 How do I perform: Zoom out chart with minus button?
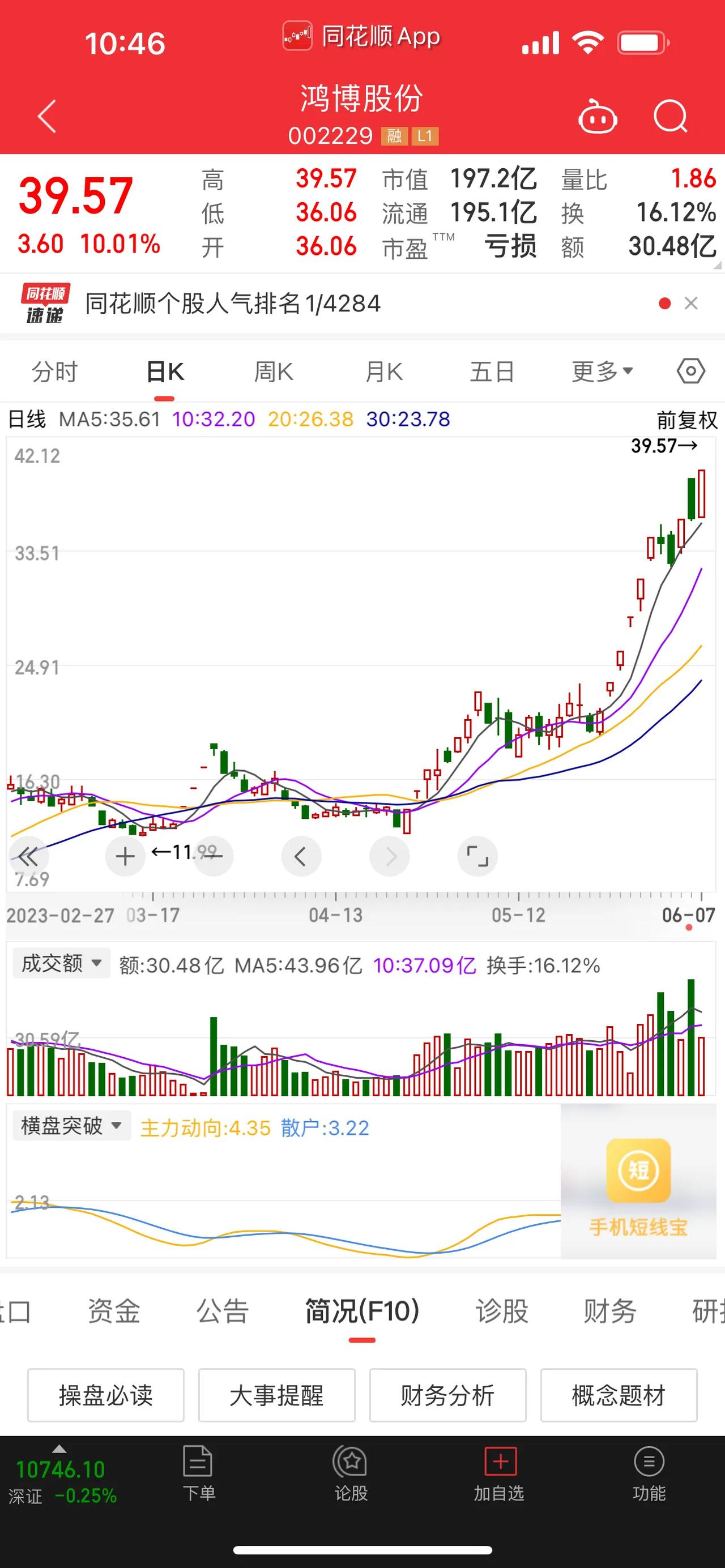pyautogui.click(x=213, y=856)
